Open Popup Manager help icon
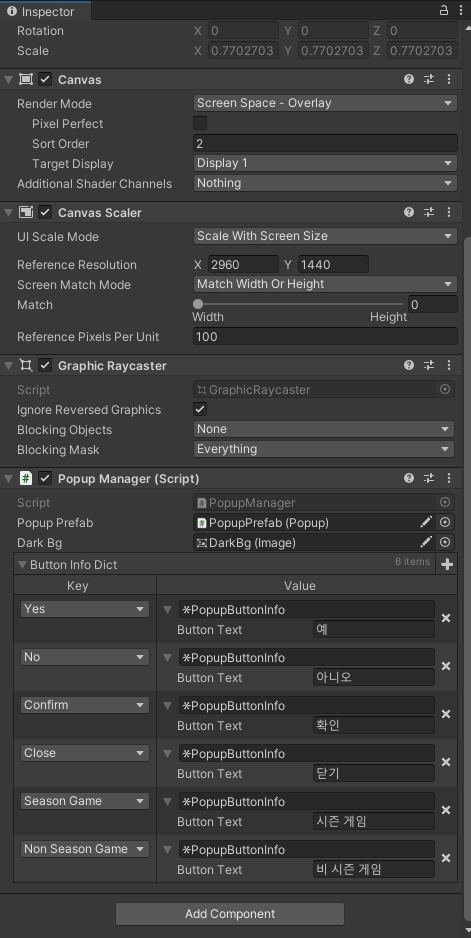This screenshot has width=471, height=938. coord(409,478)
